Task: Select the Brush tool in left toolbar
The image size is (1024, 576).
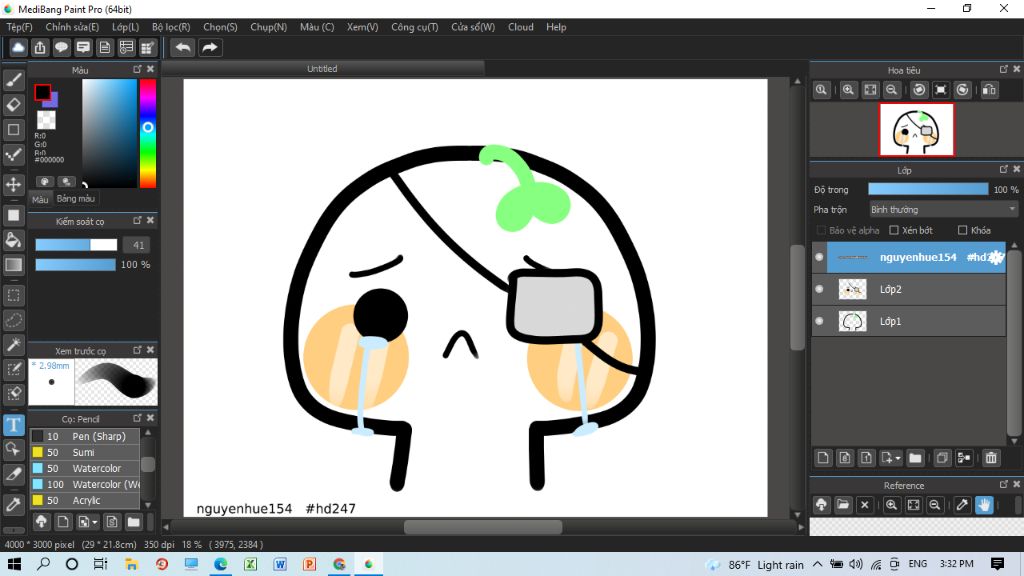Action: click(14, 80)
